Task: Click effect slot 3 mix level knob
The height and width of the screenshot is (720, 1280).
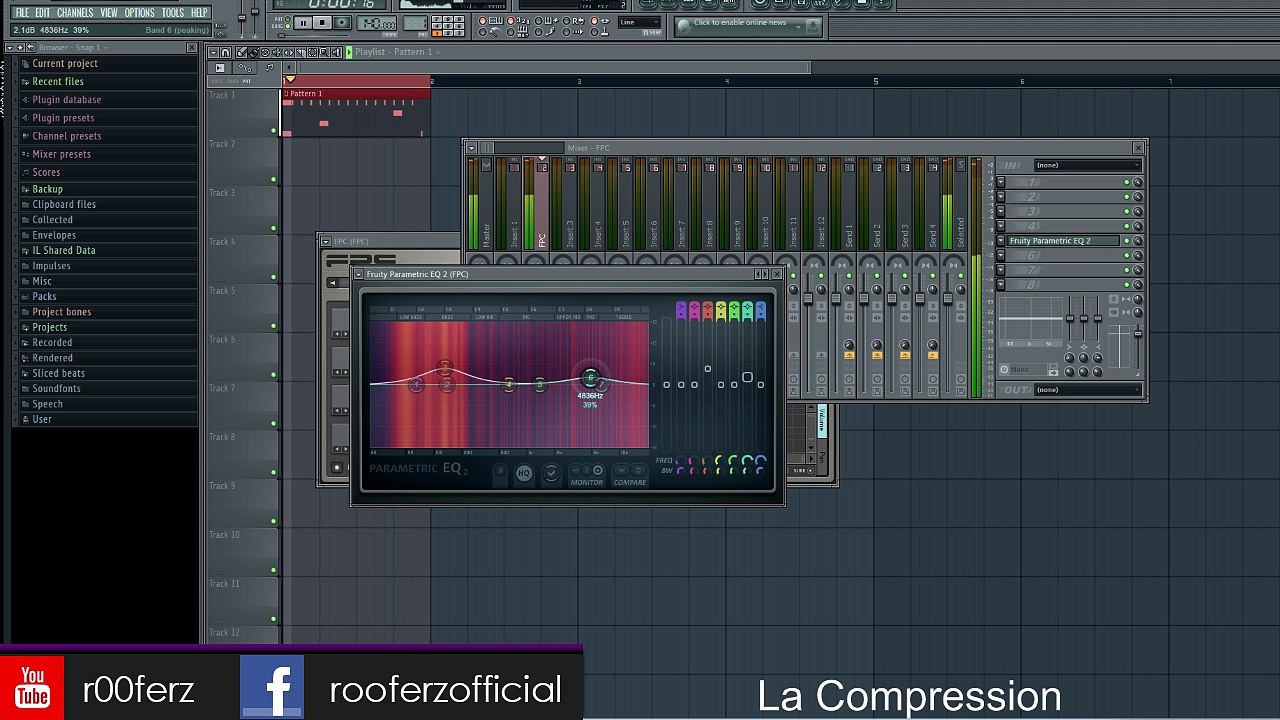Action: pyautogui.click(x=1137, y=211)
